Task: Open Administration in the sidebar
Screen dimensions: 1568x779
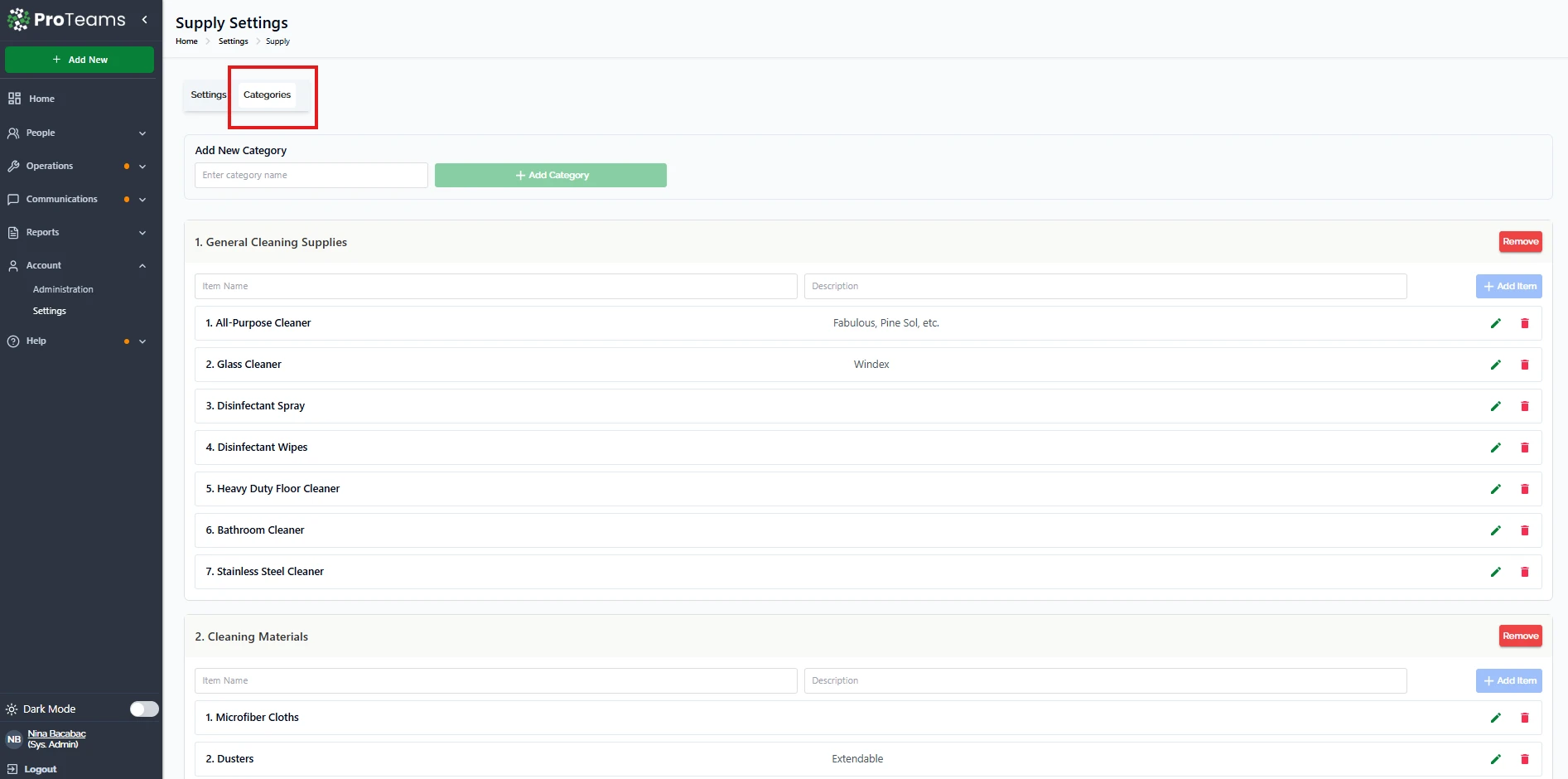Action: [x=63, y=289]
